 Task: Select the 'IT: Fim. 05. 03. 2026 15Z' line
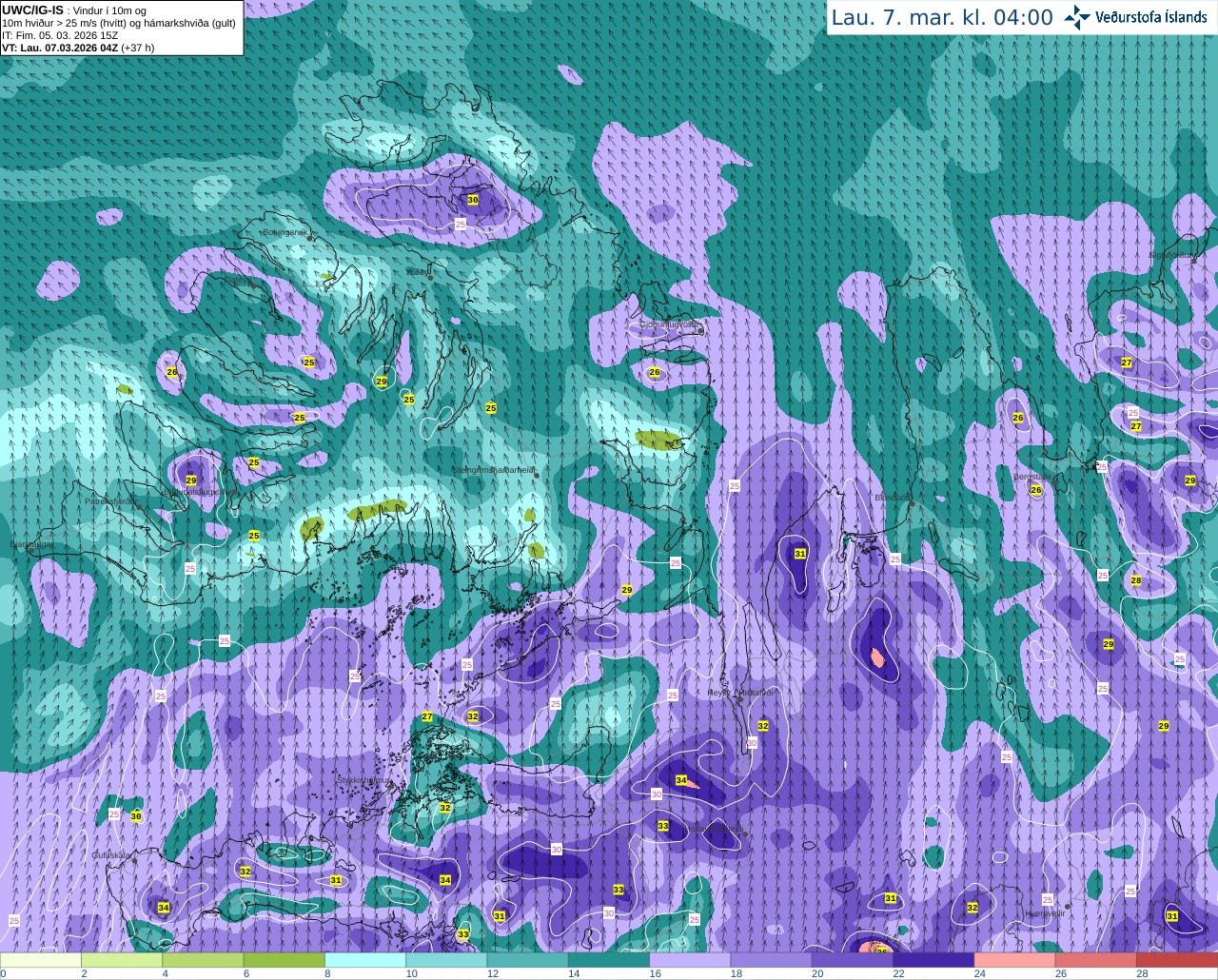click(60, 35)
